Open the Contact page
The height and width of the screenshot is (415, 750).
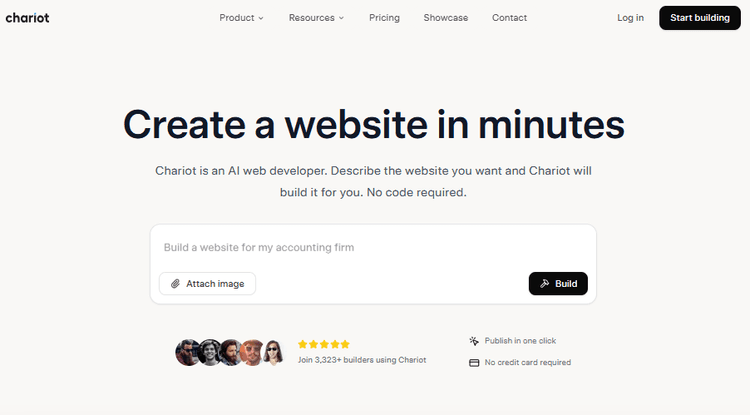[x=509, y=18]
